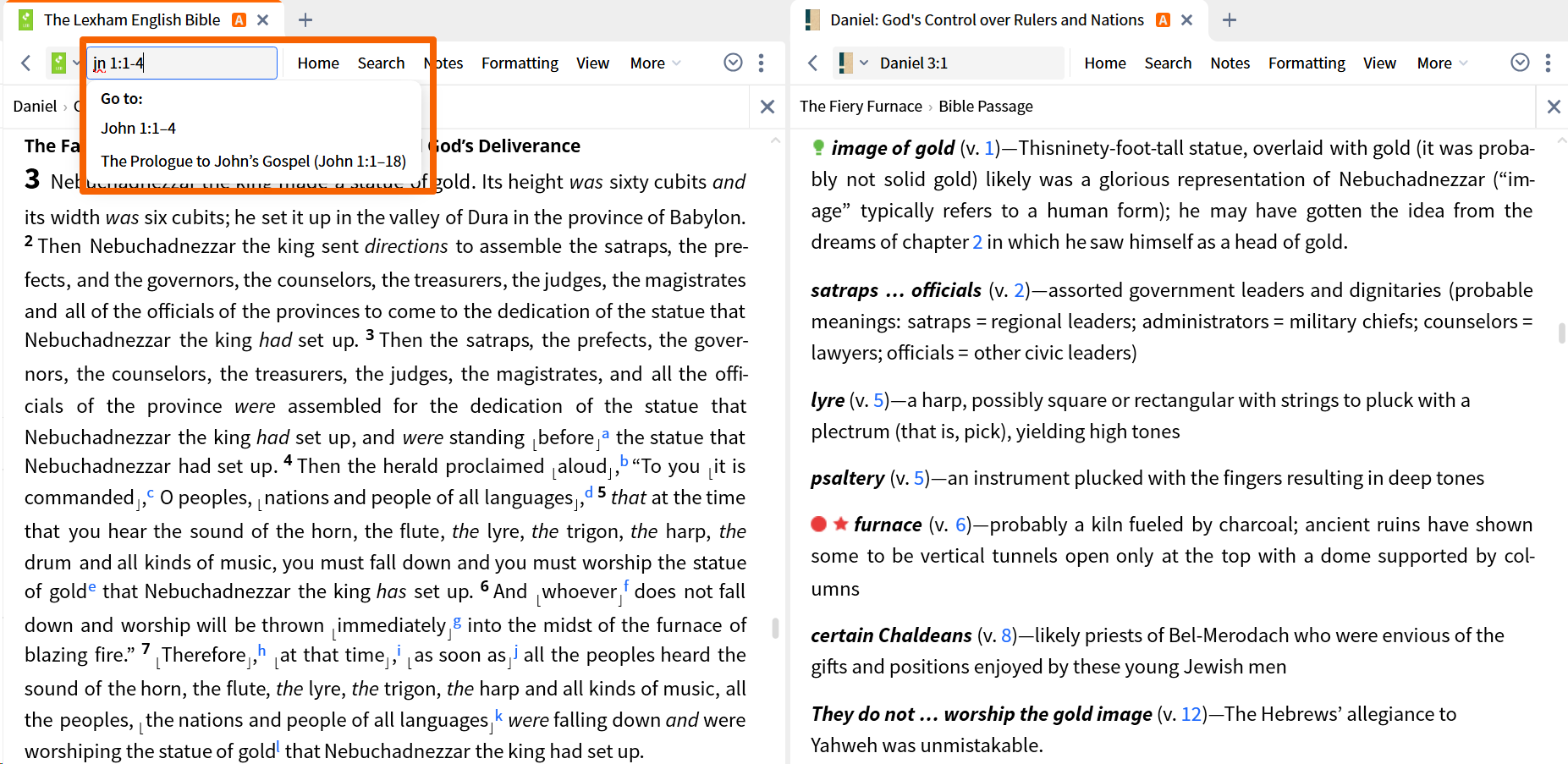Open Search in the Daniel commentary panel toolbar
1568x764 pixels.
click(1168, 63)
